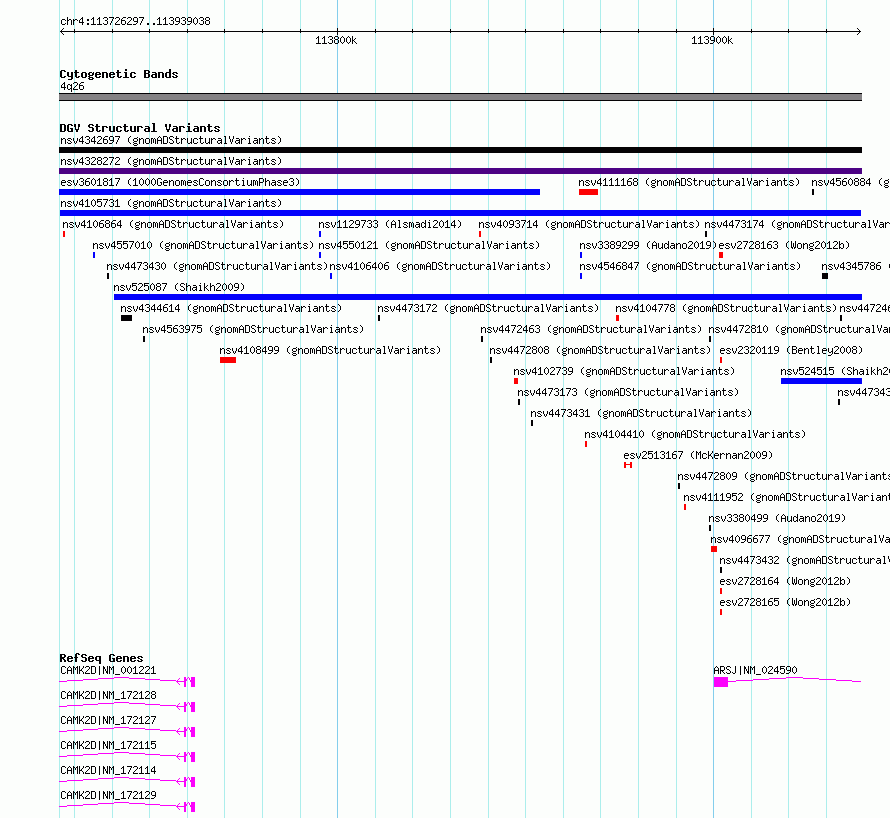Open the nsv4473431 variant label

(x=641, y=413)
